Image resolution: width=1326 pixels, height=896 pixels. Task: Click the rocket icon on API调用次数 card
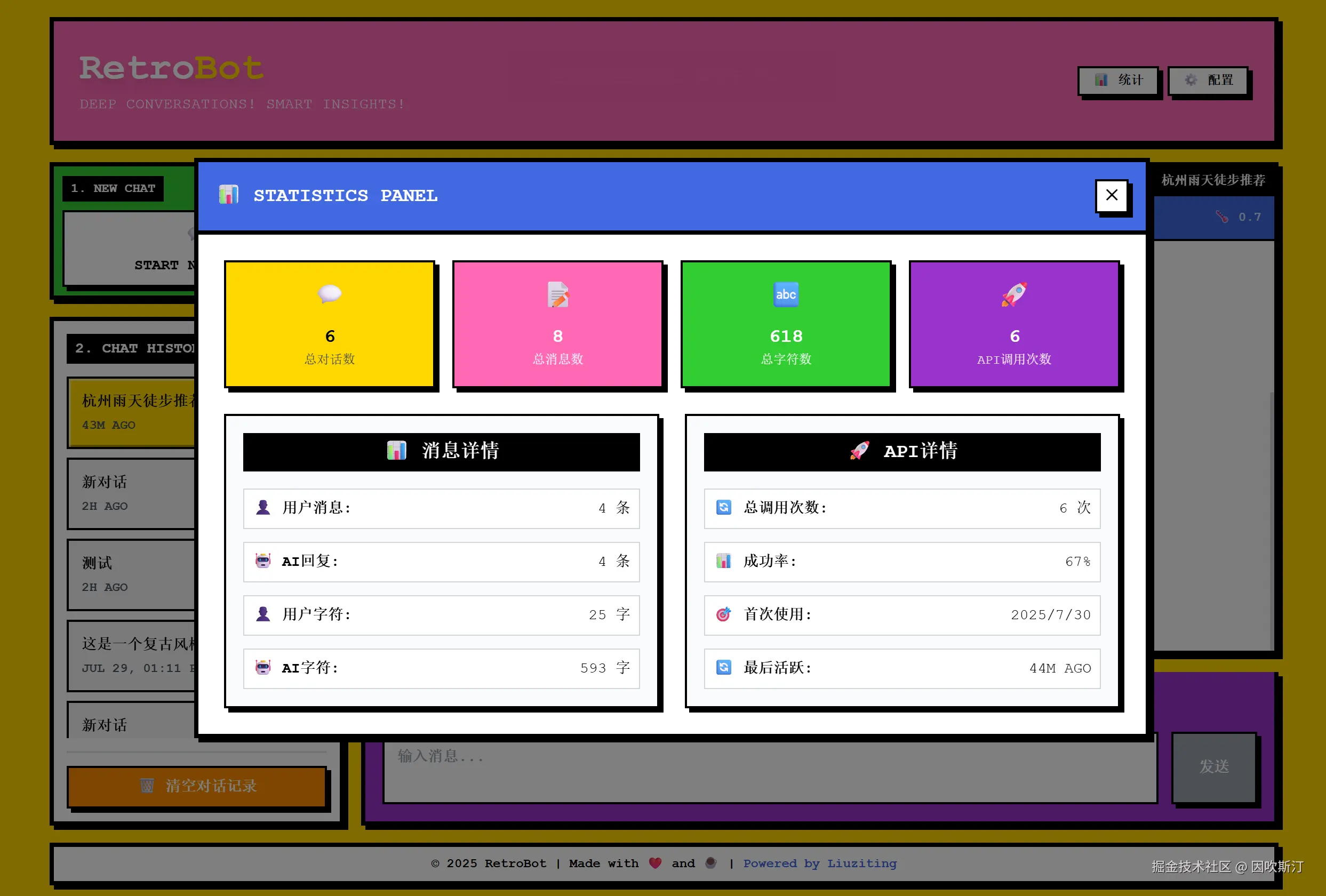point(1014,294)
